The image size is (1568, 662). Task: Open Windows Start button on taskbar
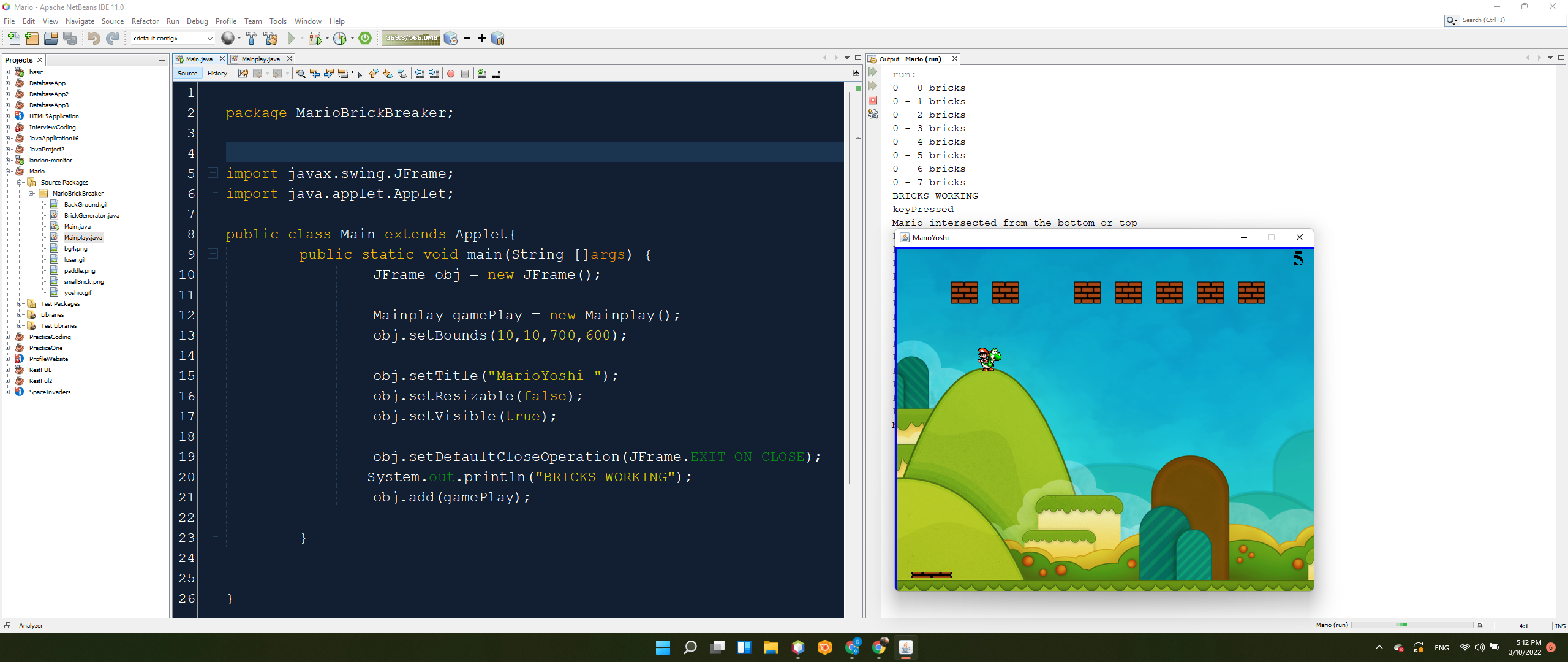coord(663,647)
